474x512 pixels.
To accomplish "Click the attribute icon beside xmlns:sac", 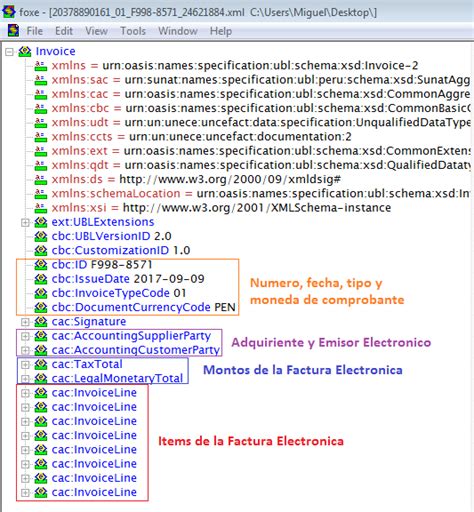I will tap(41, 80).
